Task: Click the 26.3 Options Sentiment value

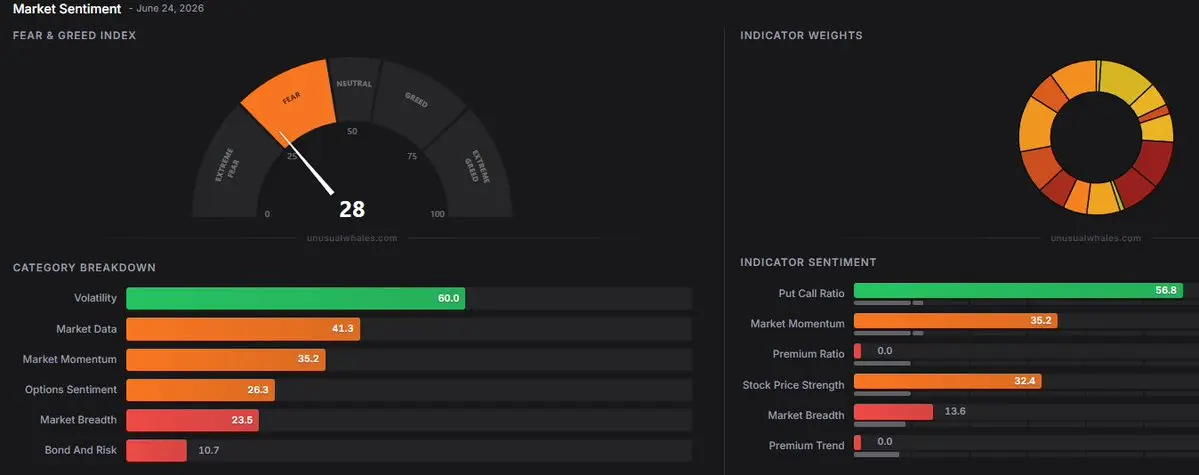Action: coord(258,390)
